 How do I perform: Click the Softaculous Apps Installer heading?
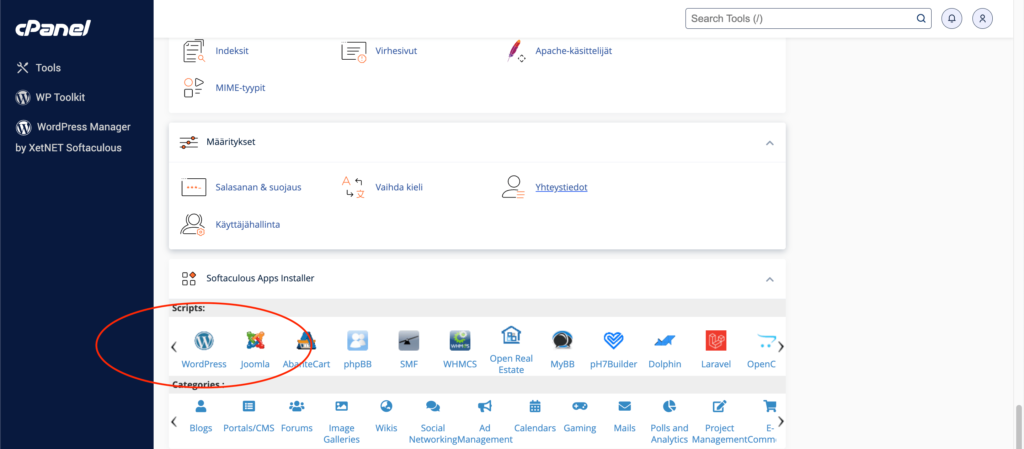[x=260, y=278]
